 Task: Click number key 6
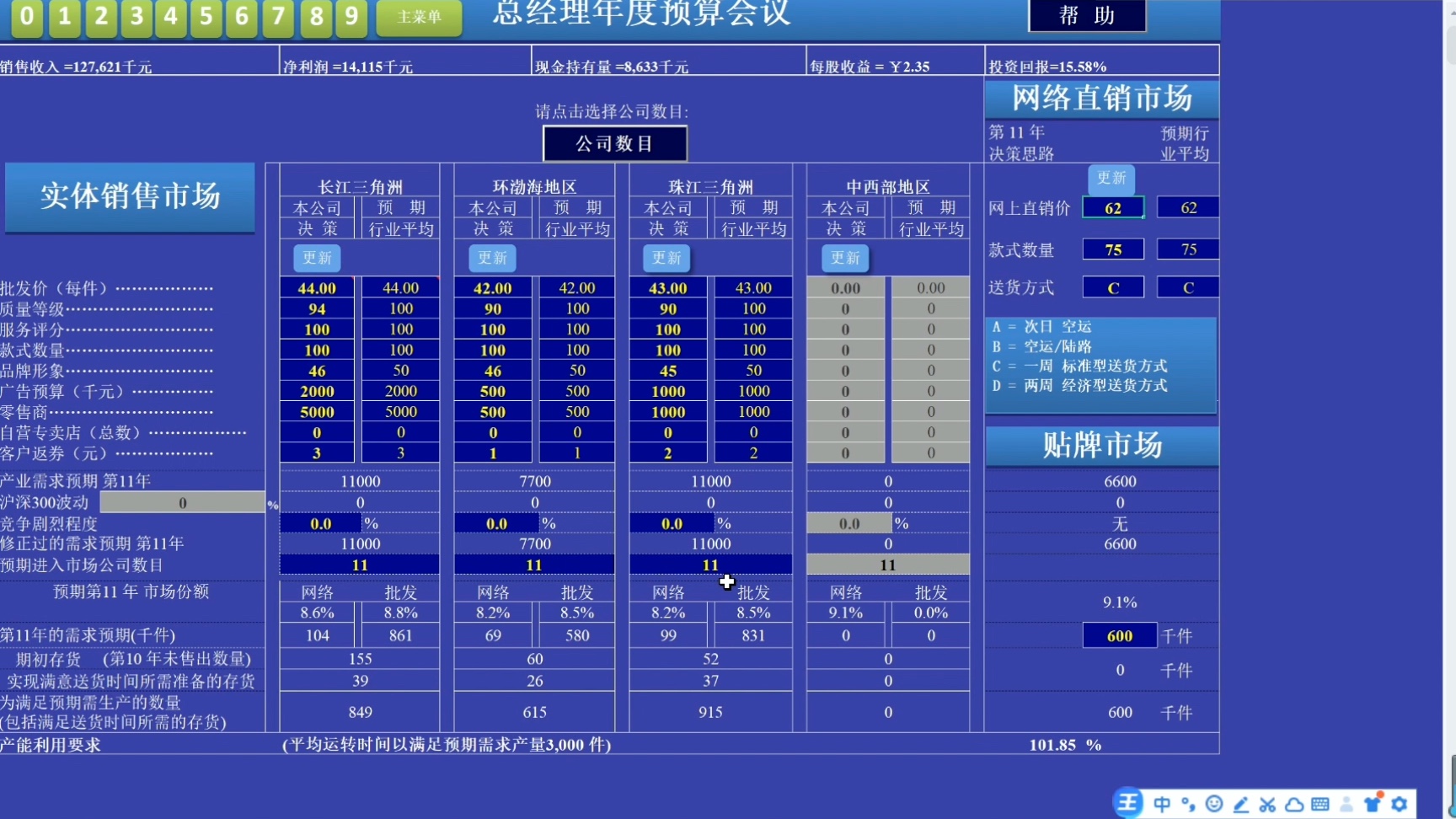point(242,16)
